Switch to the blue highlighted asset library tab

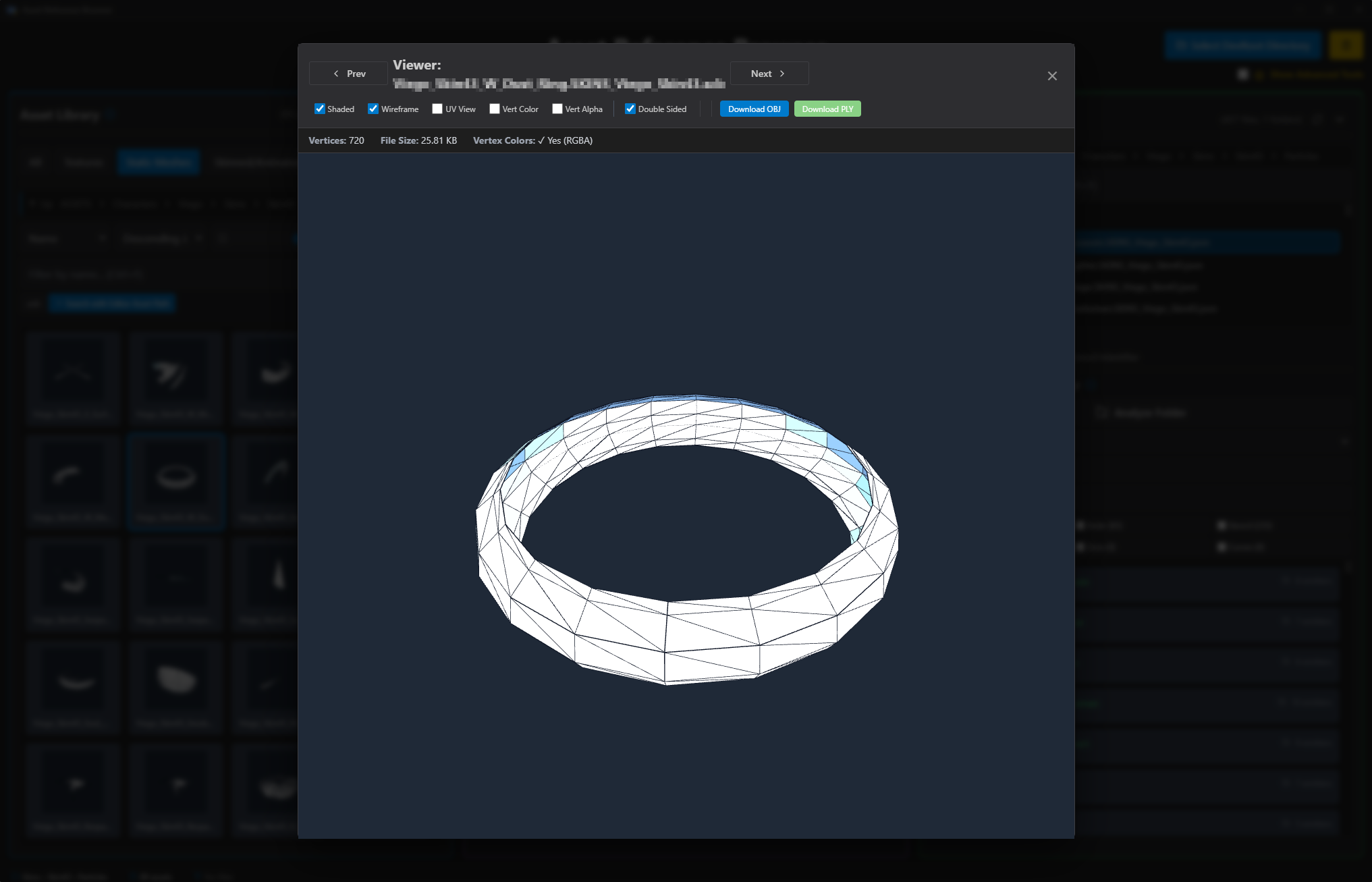(x=159, y=162)
